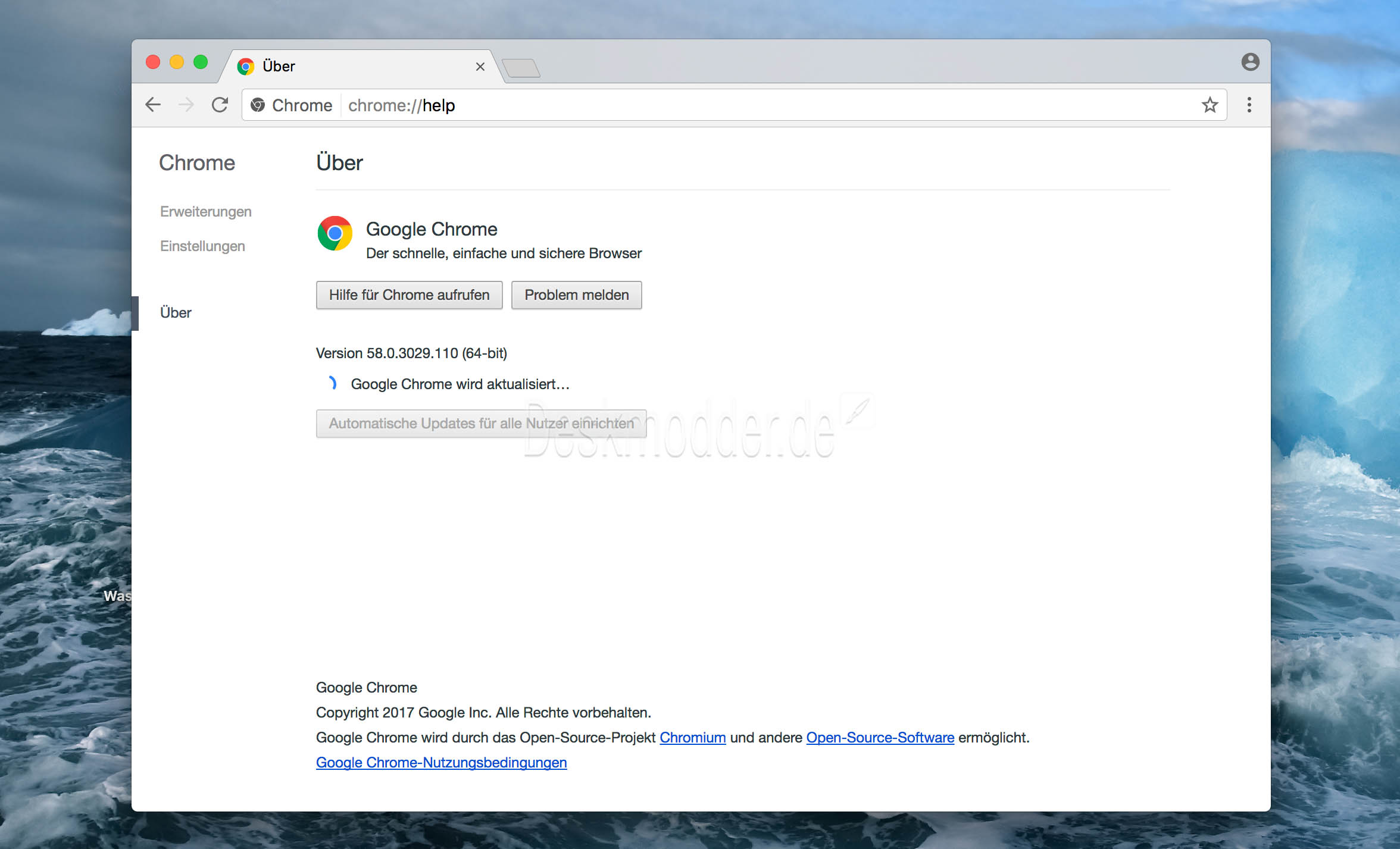Image resolution: width=1400 pixels, height=849 pixels.
Task: Click the Problem melden button
Action: (x=577, y=295)
